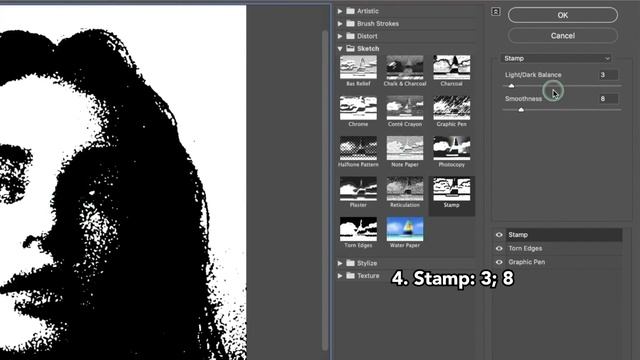Expand the Stylize filter folder

click(x=340, y=263)
